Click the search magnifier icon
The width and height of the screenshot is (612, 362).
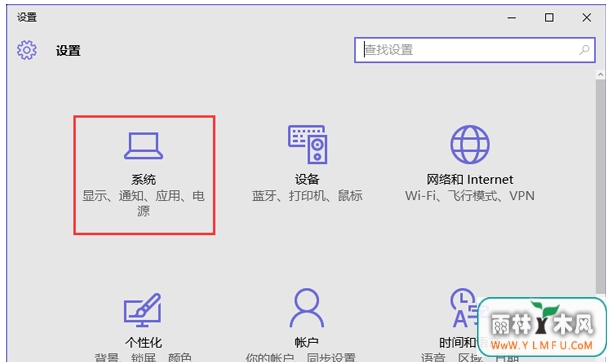pos(584,50)
